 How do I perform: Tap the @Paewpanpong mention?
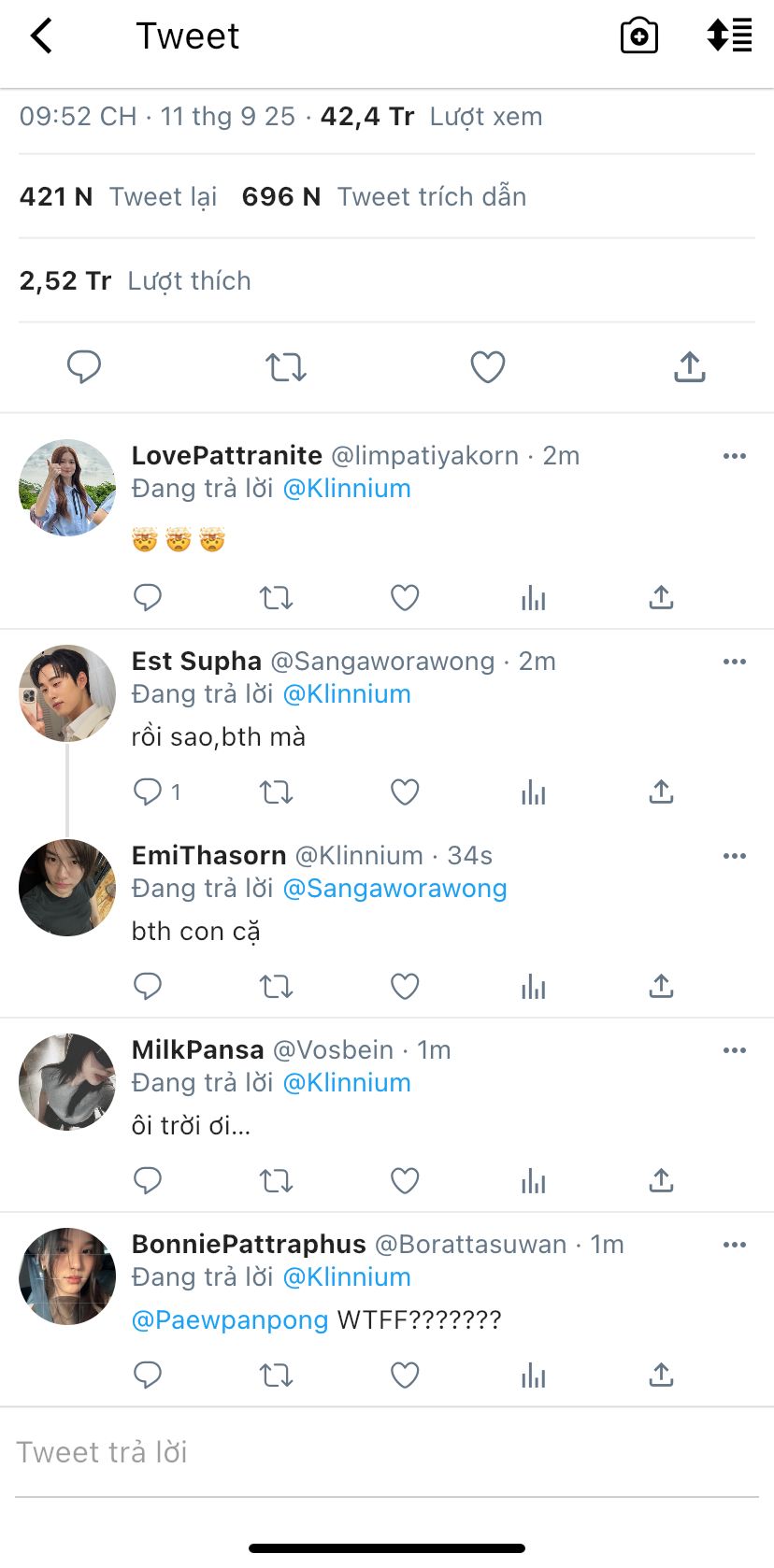point(230,1320)
